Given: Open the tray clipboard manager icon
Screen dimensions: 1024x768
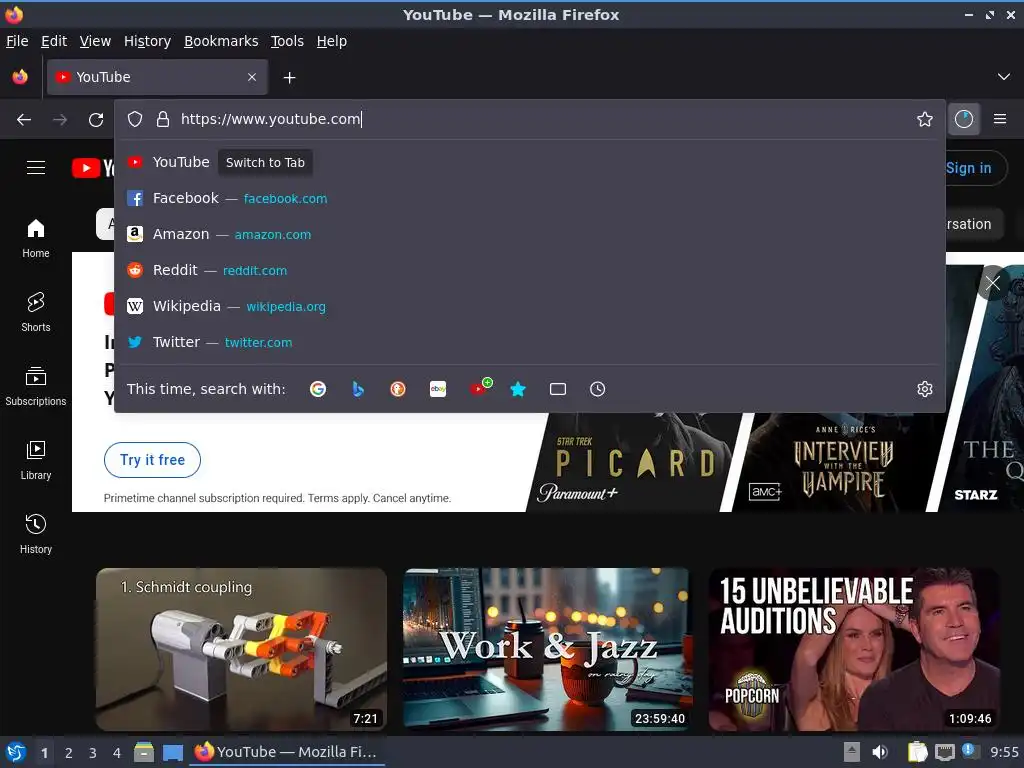Looking at the screenshot, I should 917,752.
